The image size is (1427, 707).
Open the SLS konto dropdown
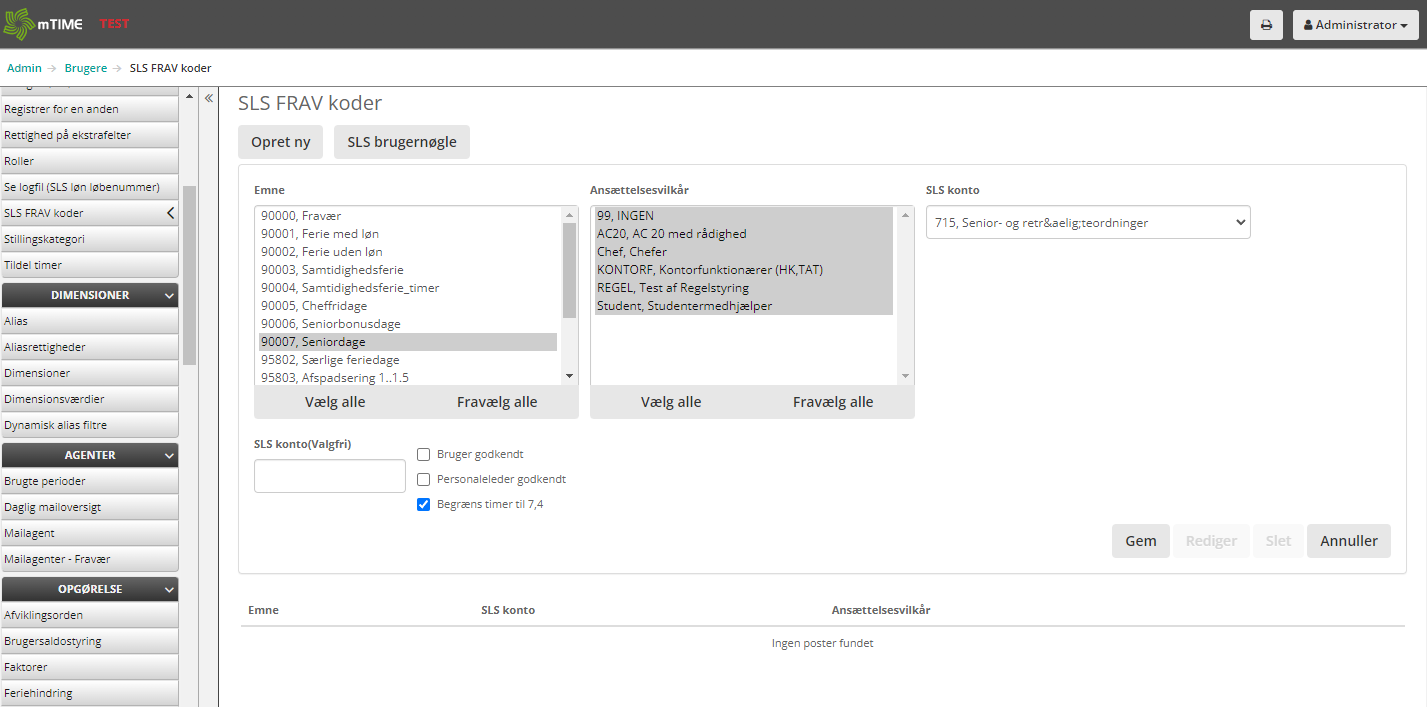pyautogui.click(x=1087, y=223)
